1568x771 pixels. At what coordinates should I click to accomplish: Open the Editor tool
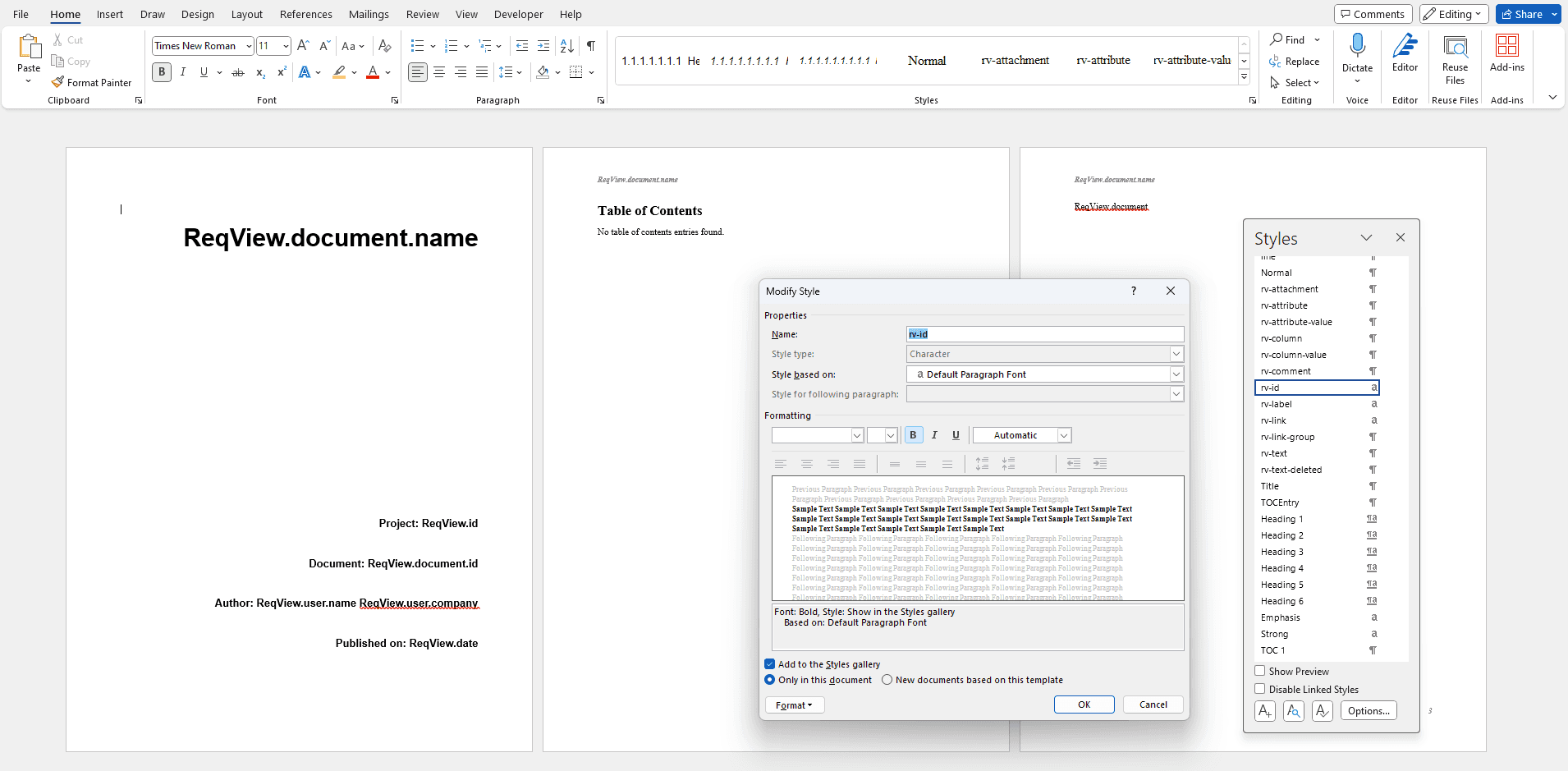(1405, 53)
